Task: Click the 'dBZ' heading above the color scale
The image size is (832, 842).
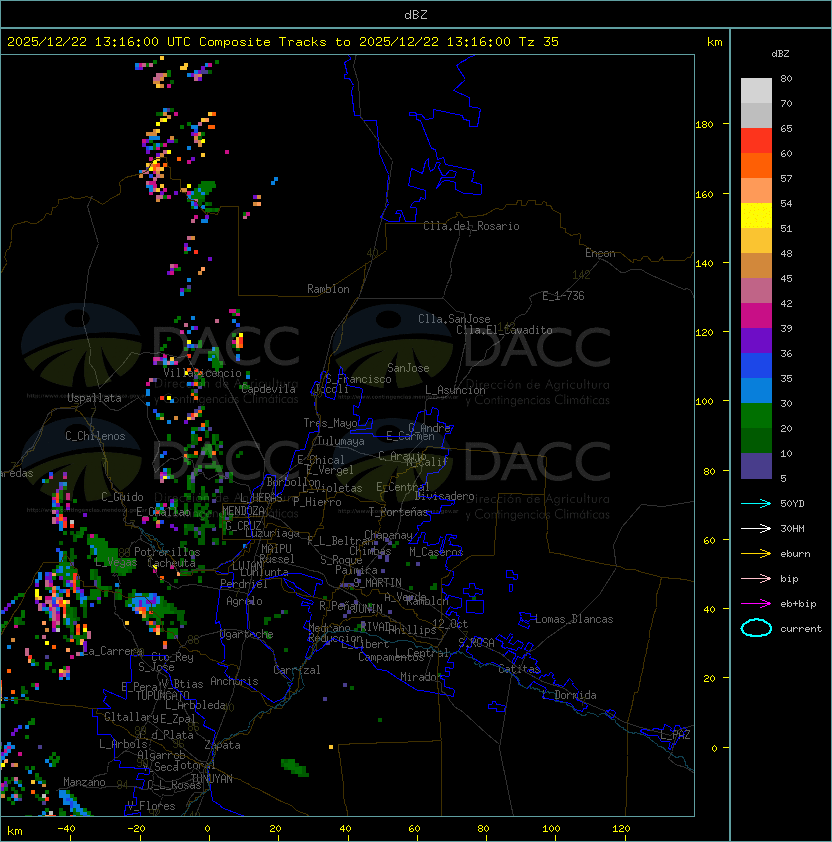Action: tap(780, 54)
